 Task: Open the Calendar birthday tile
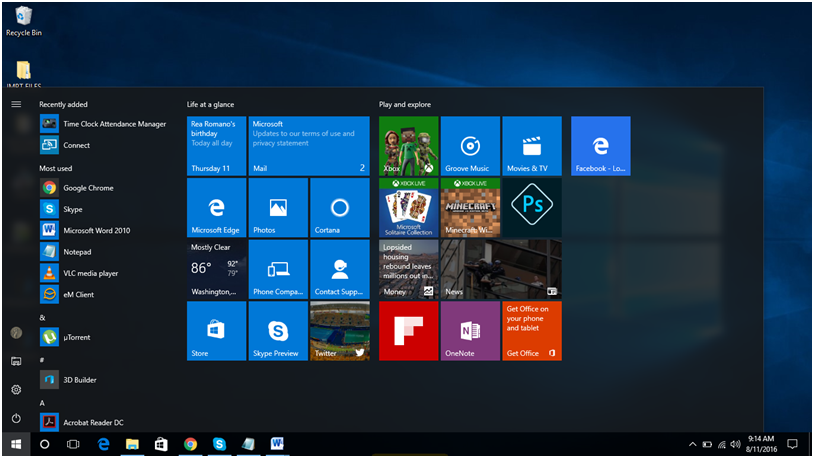point(216,146)
